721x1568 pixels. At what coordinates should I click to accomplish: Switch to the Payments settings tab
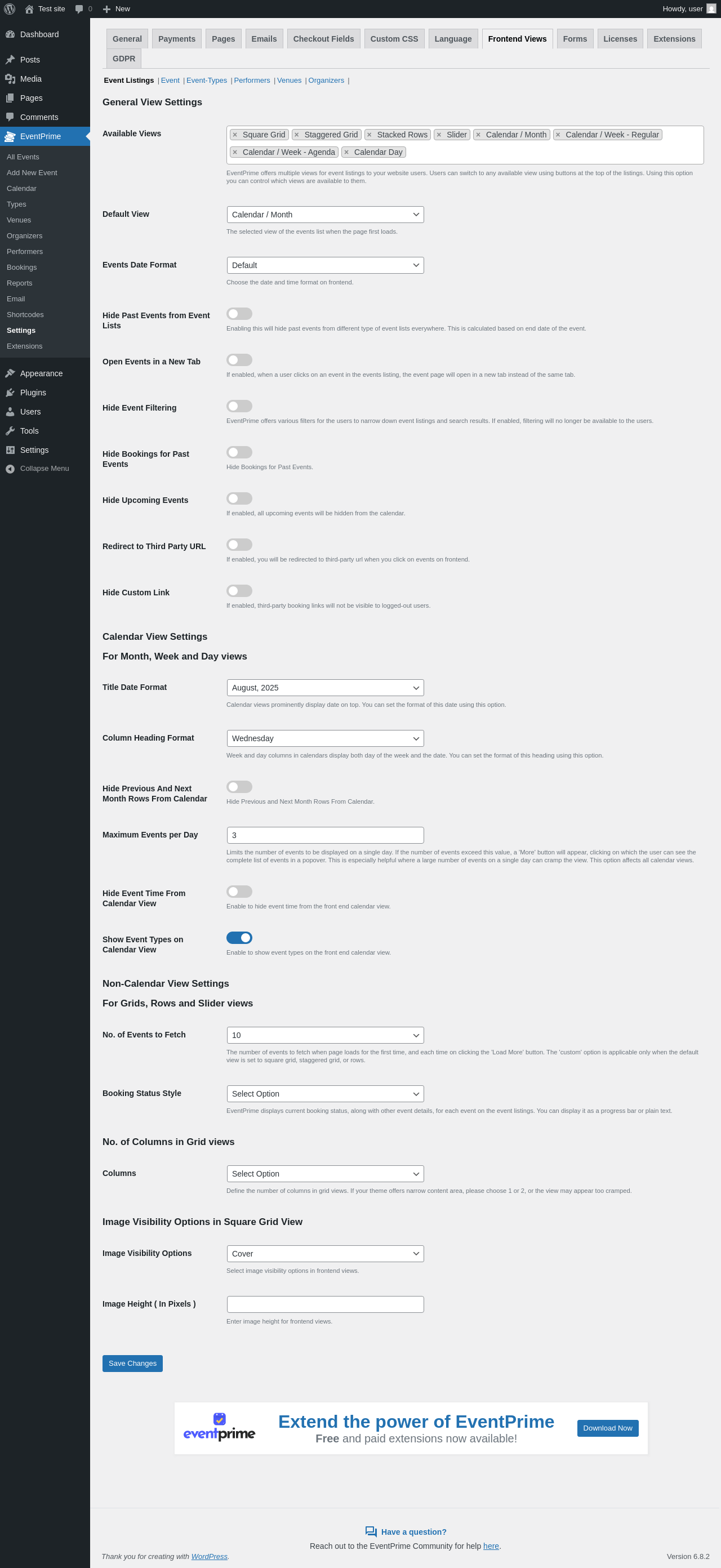click(x=177, y=39)
